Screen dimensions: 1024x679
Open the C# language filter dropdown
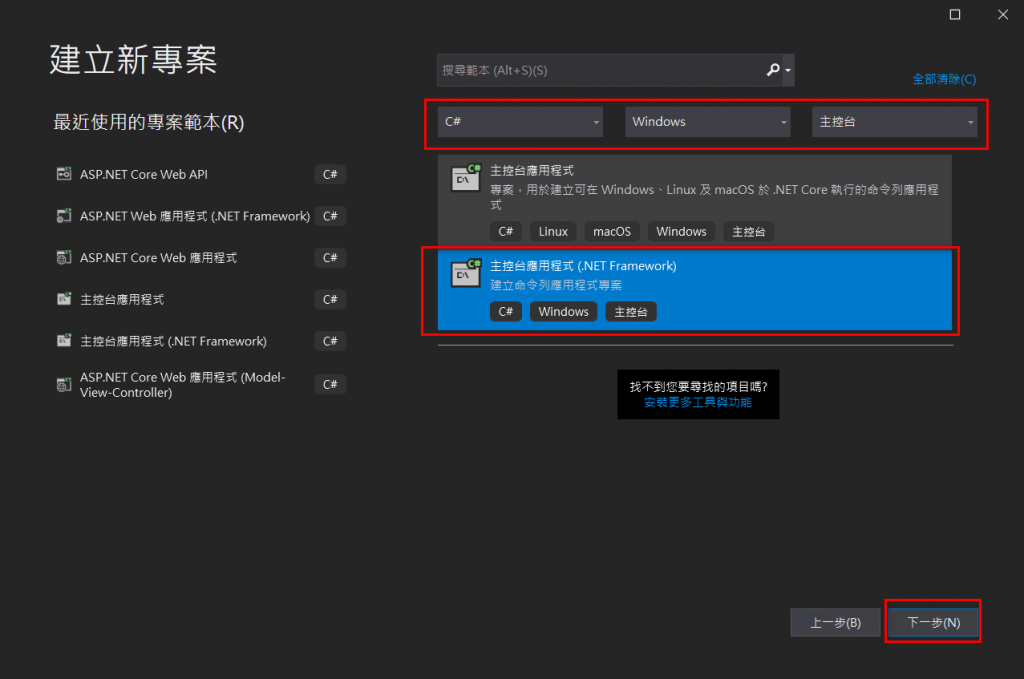coord(520,121)
